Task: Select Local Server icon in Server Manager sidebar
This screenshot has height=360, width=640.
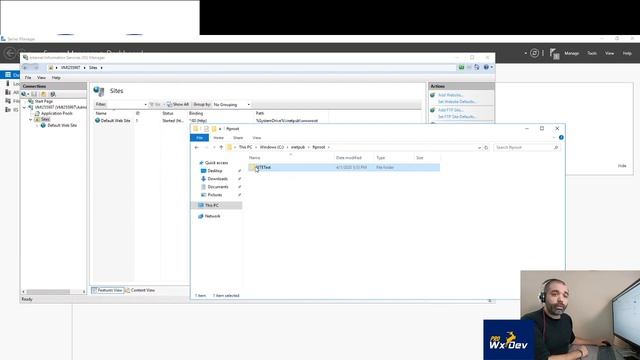Action: tap(8, 83)
